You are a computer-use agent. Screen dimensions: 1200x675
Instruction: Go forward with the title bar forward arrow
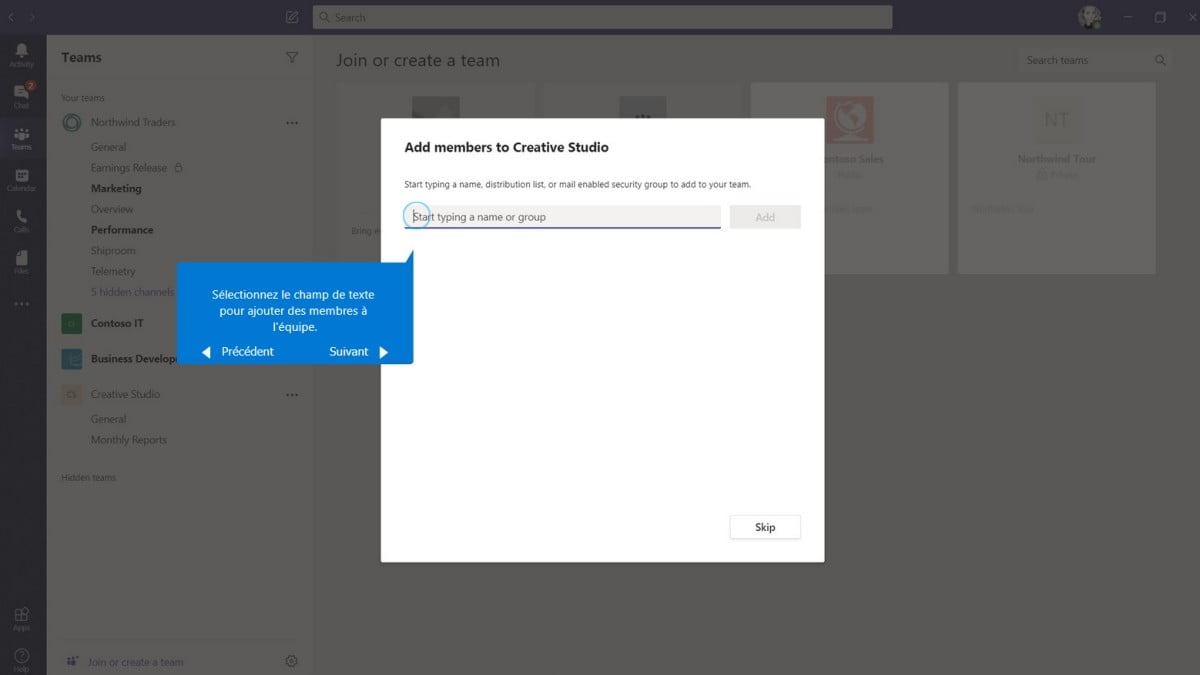pyautogui.click(x=33, y=17)
